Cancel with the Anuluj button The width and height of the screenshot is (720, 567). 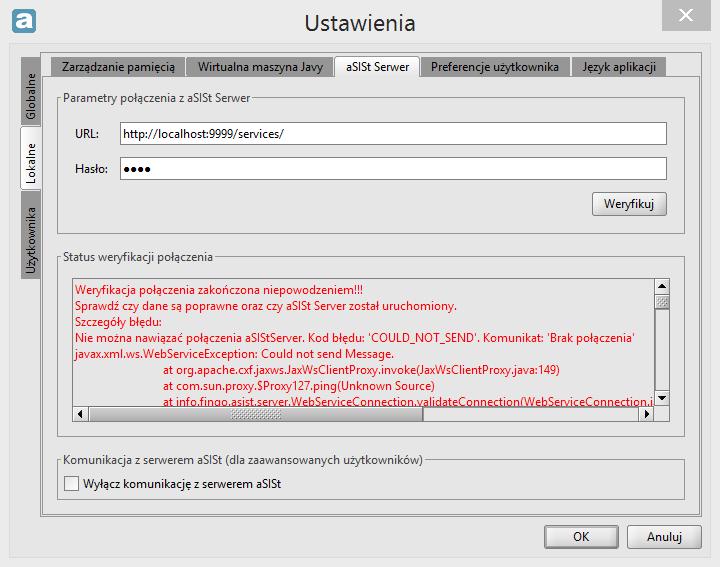(664, 537)
